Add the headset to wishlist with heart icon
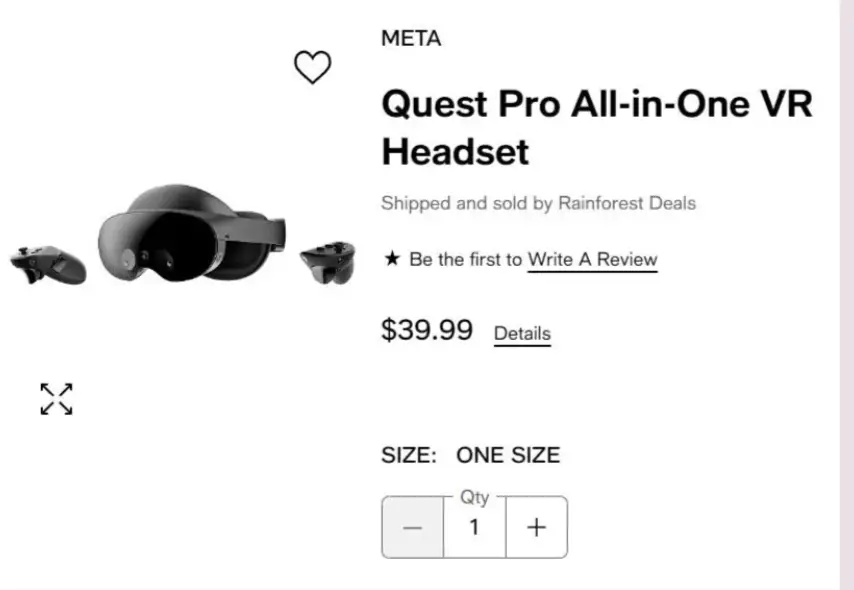This screenshot has width=854, height=590. pyautogui.click(x=312, y=68)
